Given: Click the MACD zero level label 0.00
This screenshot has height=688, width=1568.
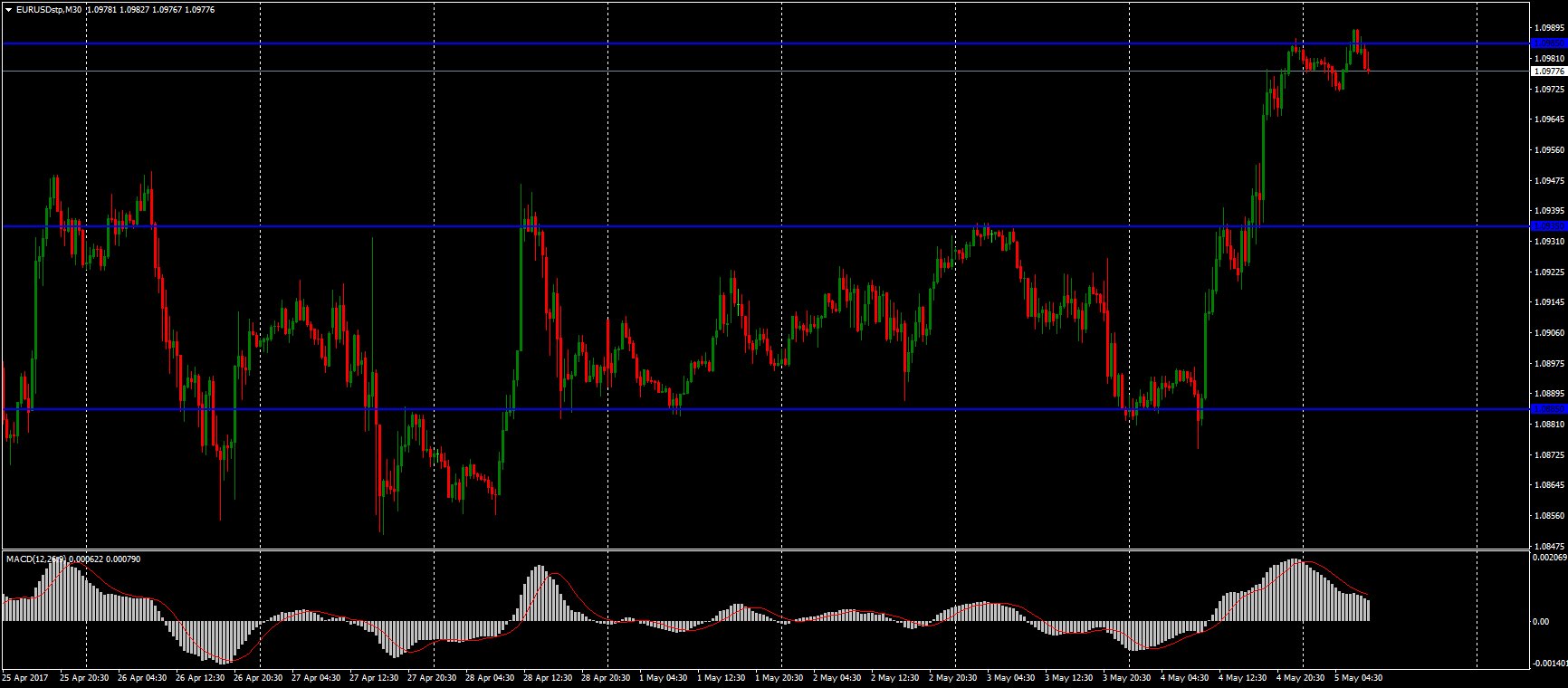Looking at the screenshot, I should [1542, 621].
